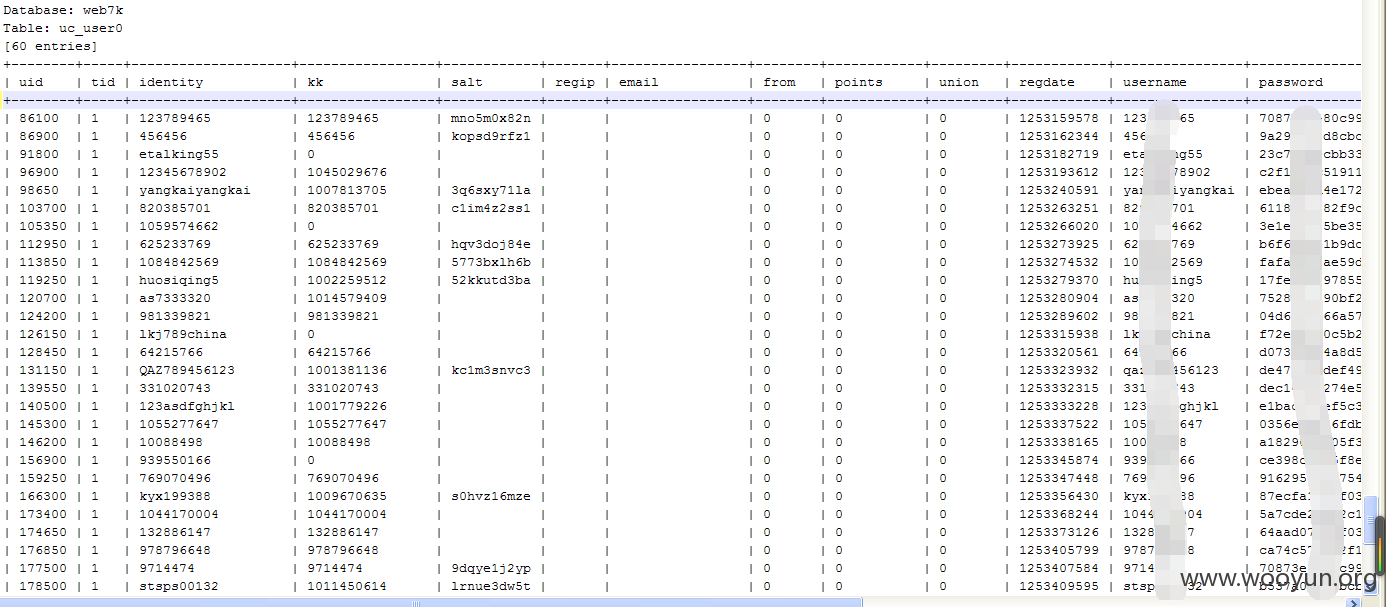Select salt value 3q6sxy711a

click(x=491, y=190)
